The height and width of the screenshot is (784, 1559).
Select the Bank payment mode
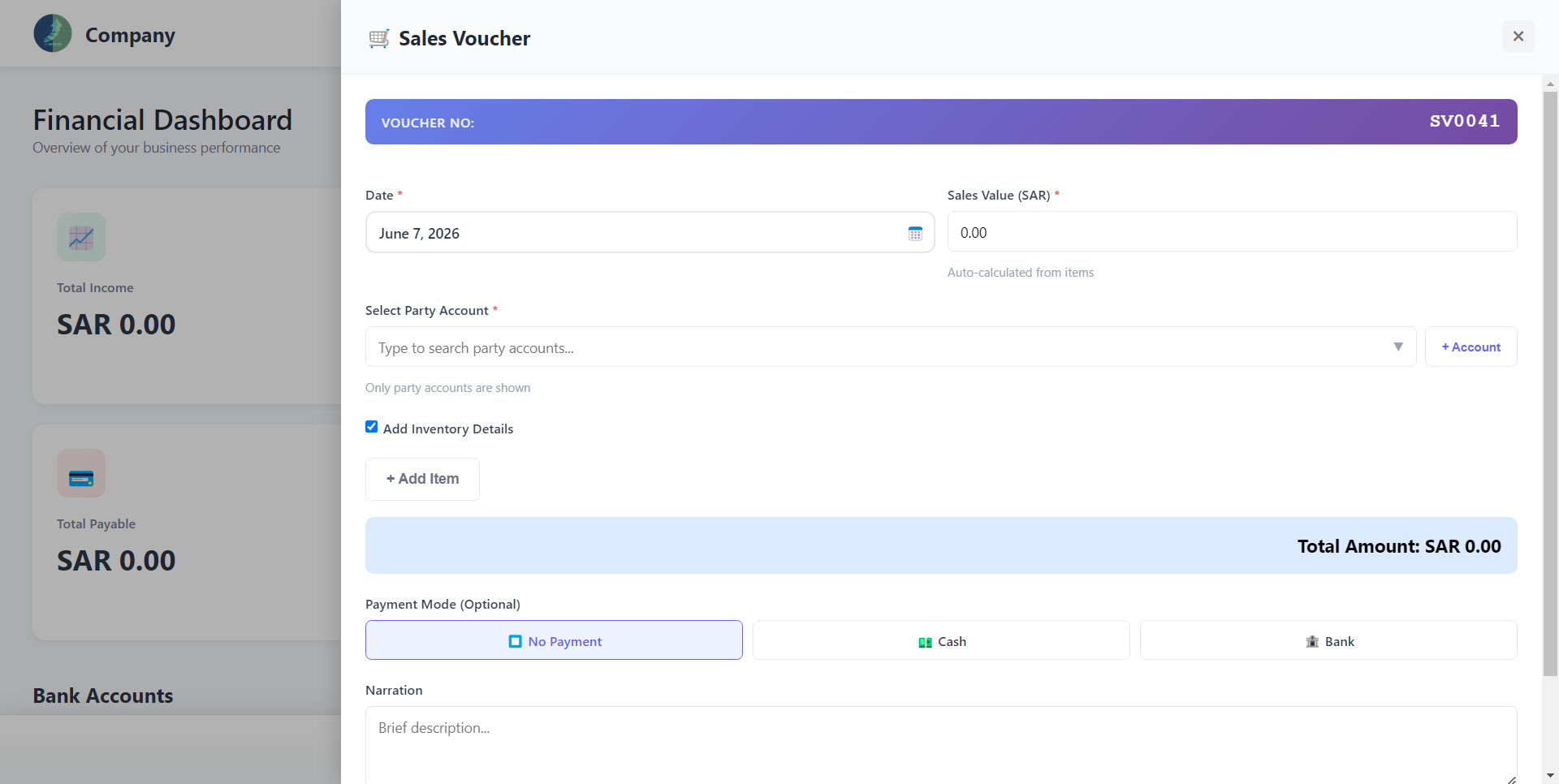[1328, 641]
